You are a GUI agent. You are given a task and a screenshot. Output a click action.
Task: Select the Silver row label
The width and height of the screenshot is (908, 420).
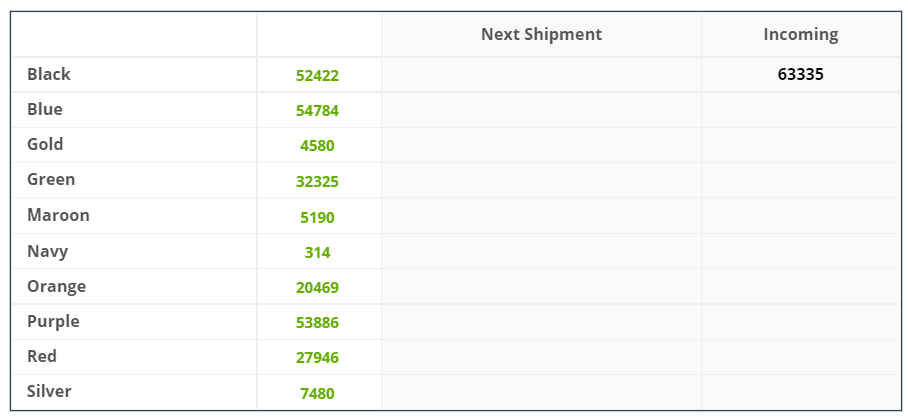coord(49,391)
